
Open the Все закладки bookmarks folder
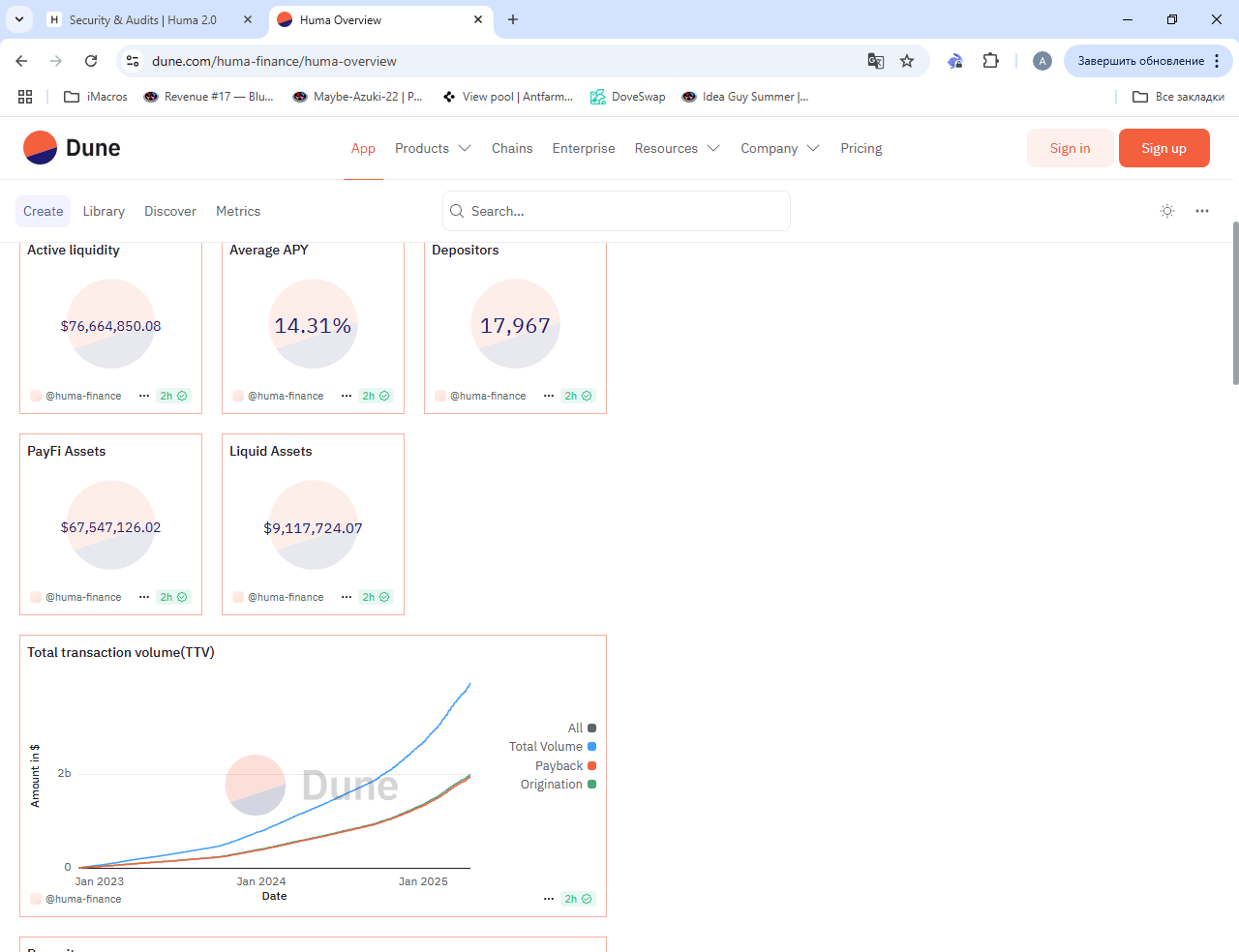[1178, 97]
